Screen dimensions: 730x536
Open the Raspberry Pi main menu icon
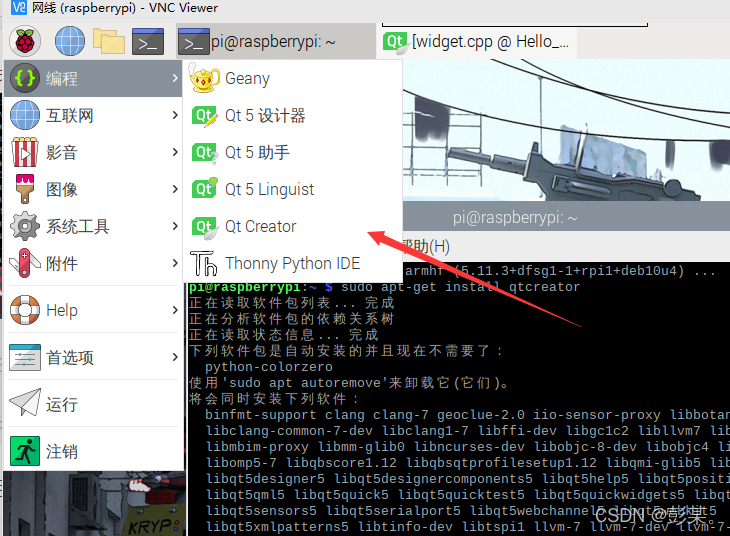[25, 41]
